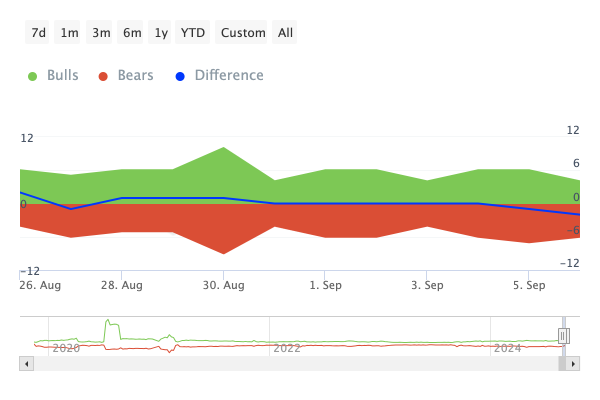
Task: Toggle the Bulls series in legend
Action: (x=54, y=76)
